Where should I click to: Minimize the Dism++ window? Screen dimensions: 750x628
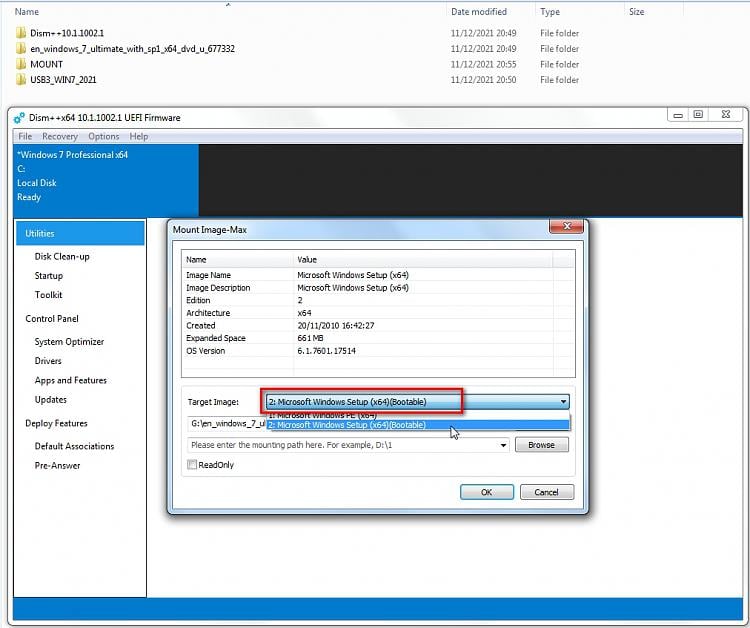coord(677,115)
